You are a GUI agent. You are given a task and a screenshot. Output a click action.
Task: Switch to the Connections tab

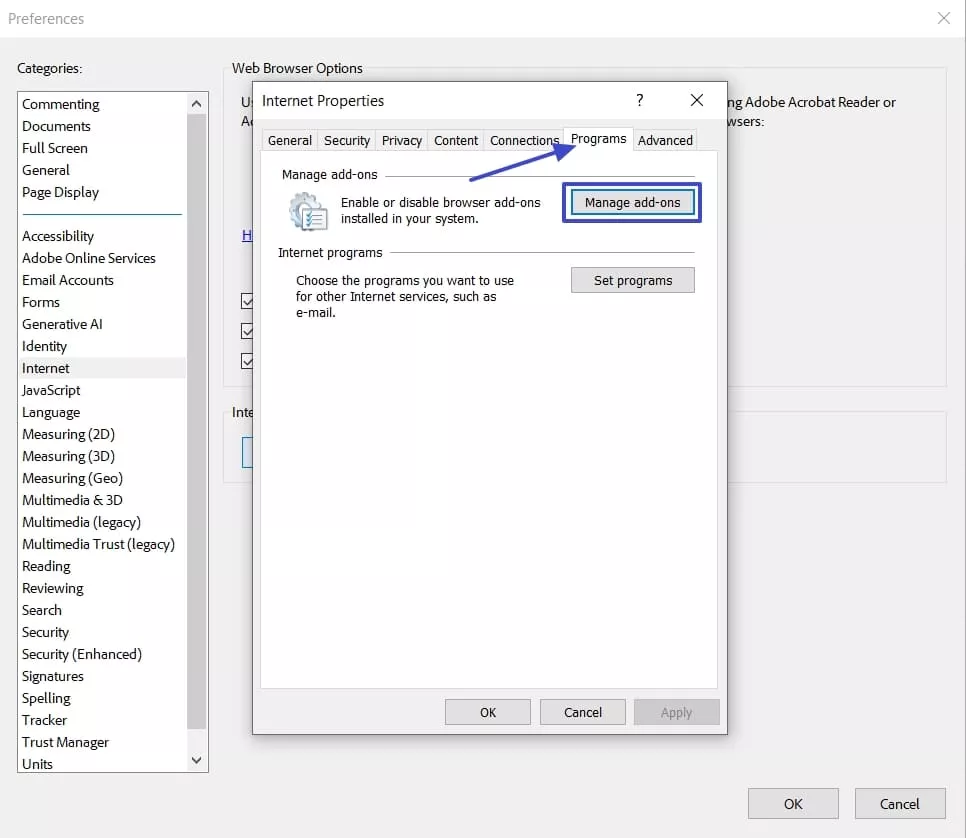coord(523,140)
